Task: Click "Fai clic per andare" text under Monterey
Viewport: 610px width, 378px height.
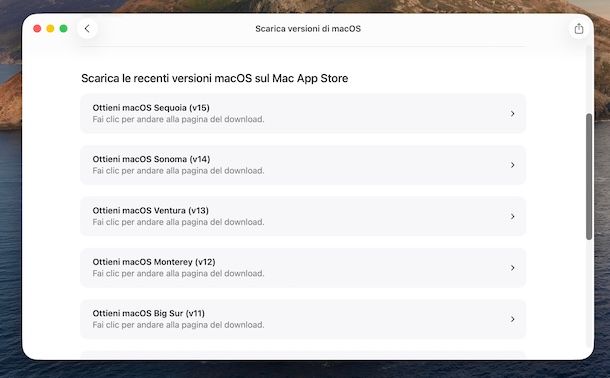Action: (x=128, y=273)
